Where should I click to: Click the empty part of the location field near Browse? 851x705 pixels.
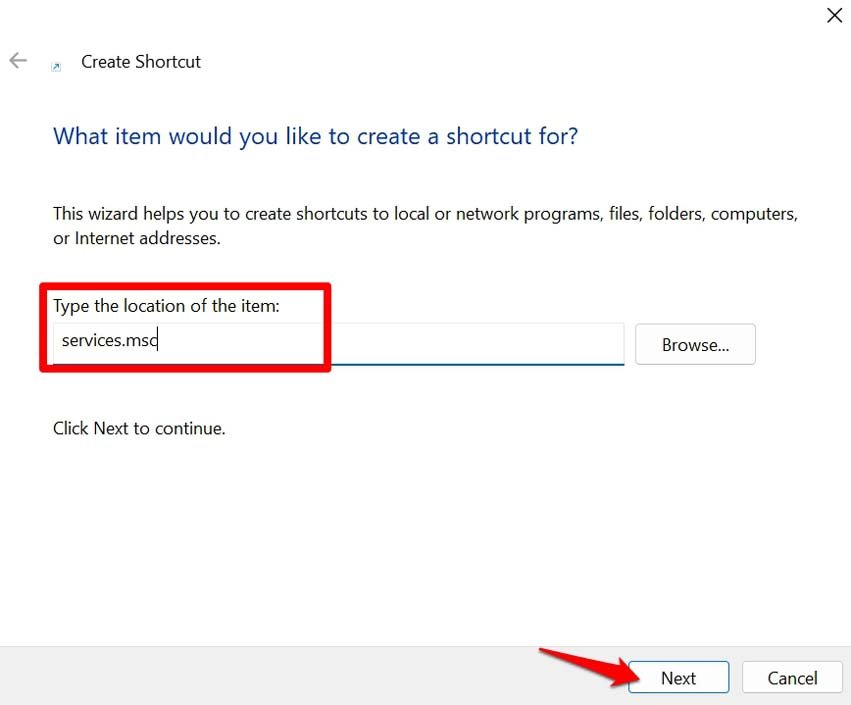click(480, 342)
